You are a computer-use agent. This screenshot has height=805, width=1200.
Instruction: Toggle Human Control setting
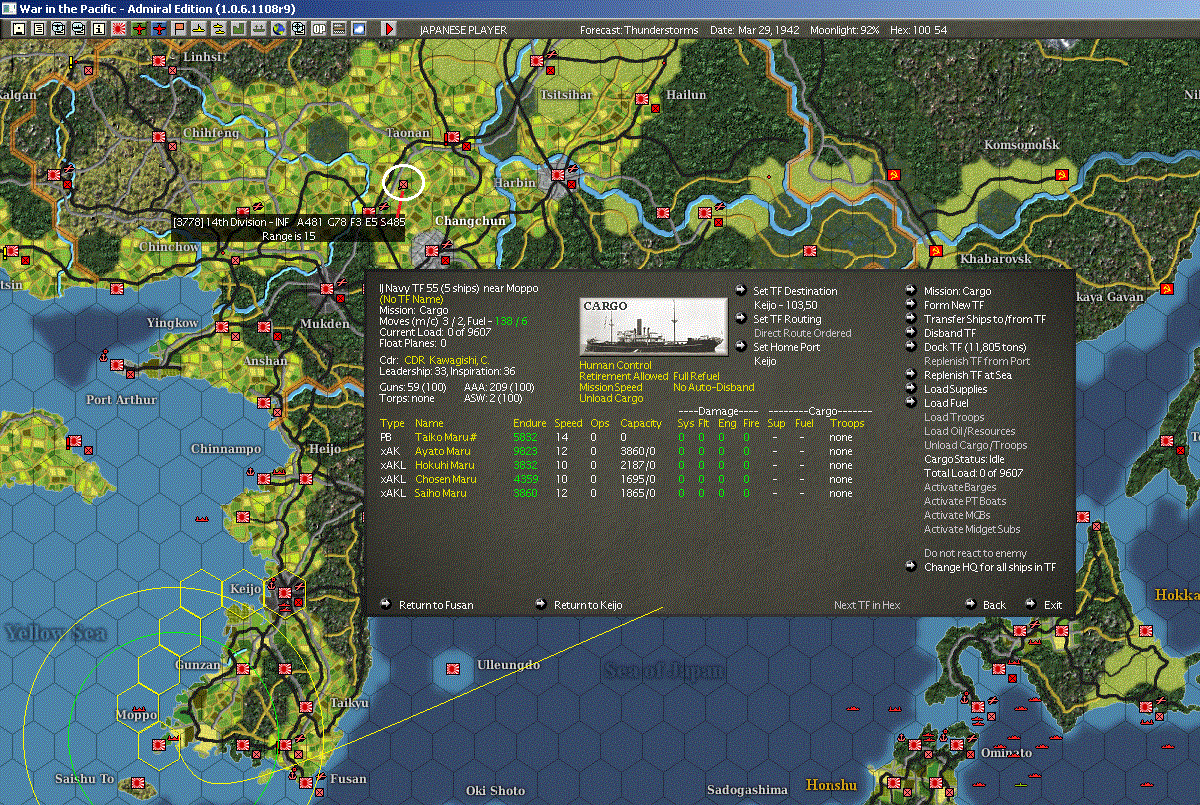(x=615, y=365)
